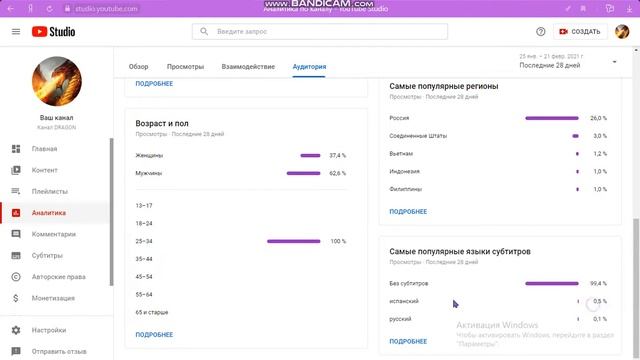This screenshot has width=640, height=360.
Task: Select the Аудитория tab
Action: tap(309, 67)
